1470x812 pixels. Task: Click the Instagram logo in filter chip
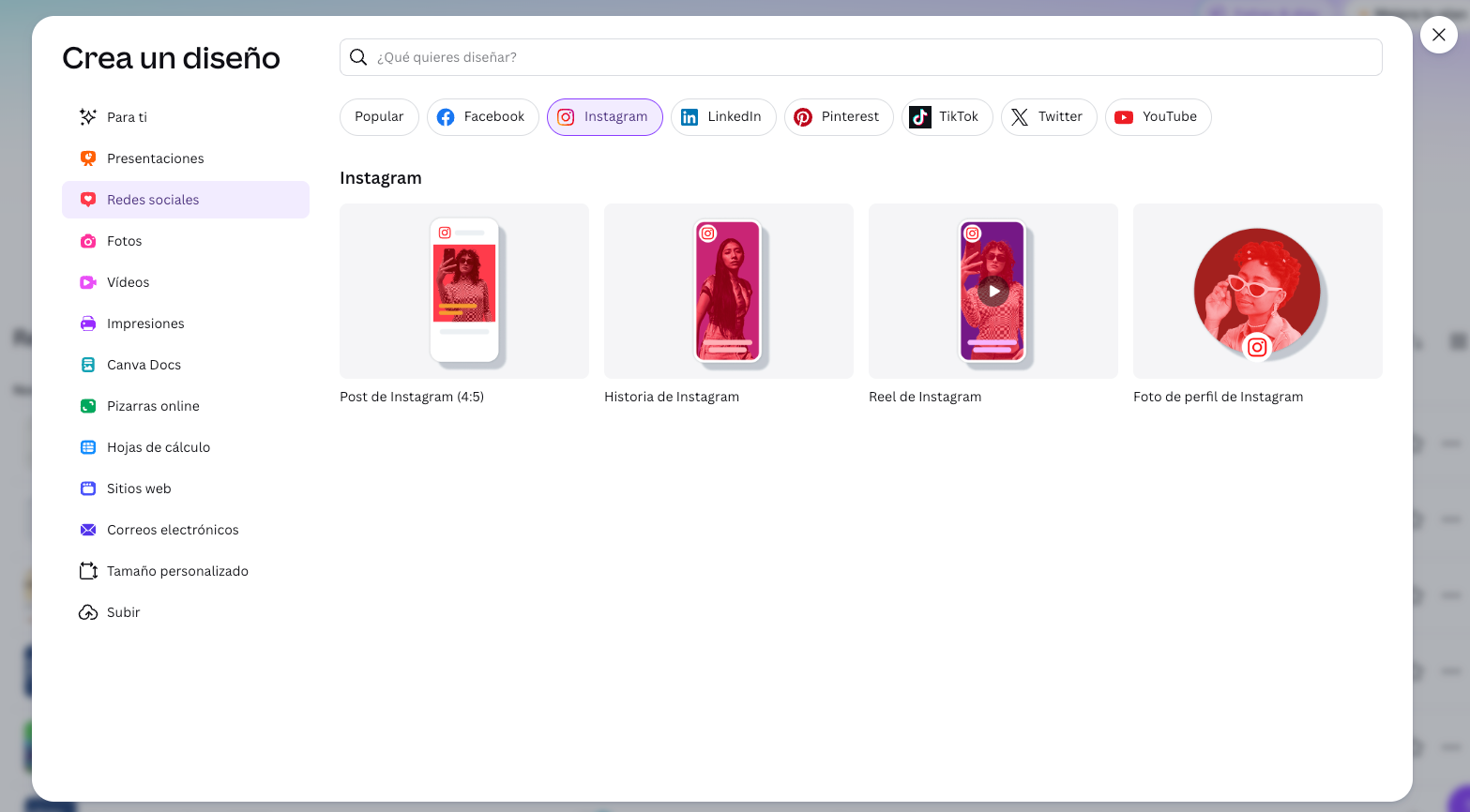tap(566, 117)
